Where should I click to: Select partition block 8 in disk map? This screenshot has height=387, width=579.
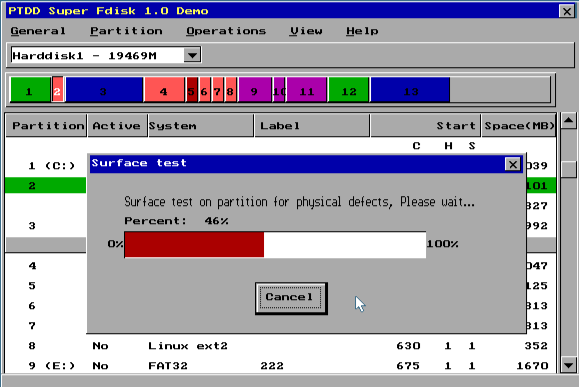coord(230,90)
